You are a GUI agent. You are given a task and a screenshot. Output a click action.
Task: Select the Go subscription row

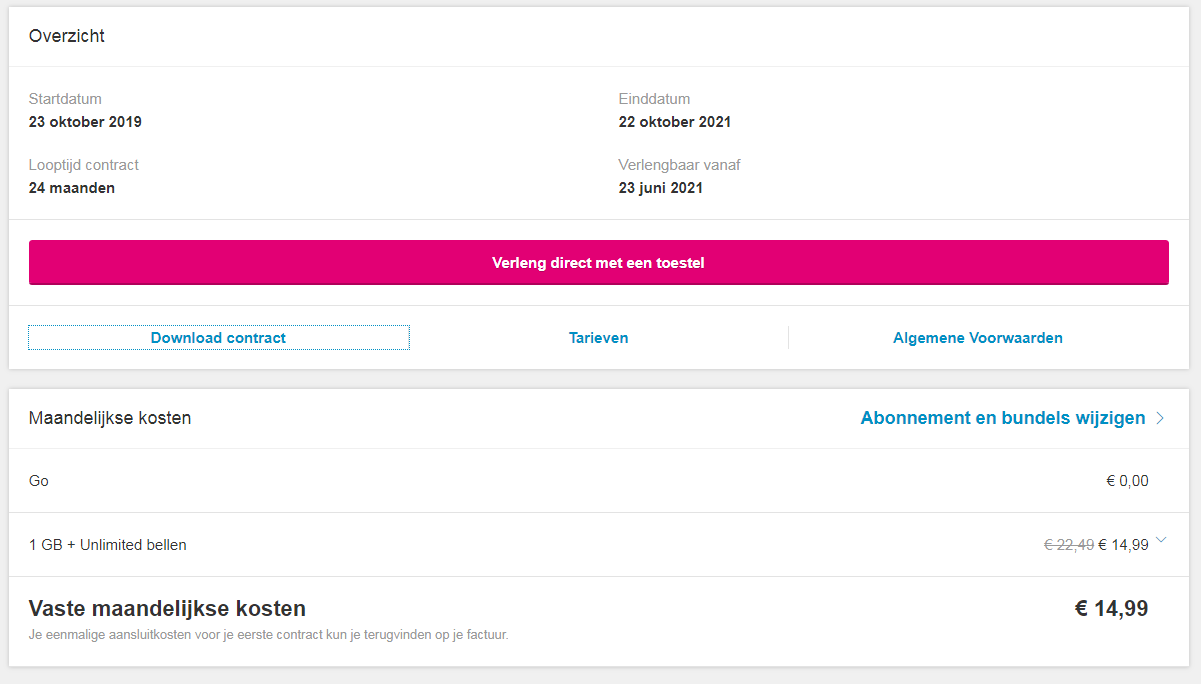39,481
